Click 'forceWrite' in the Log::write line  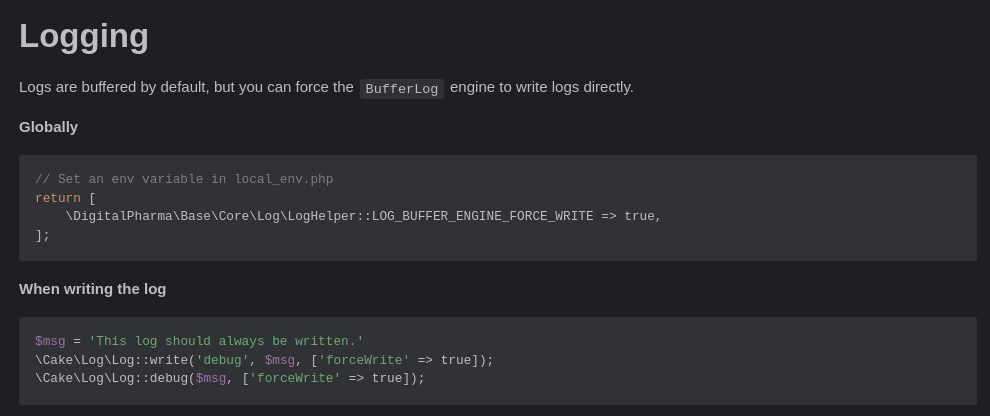[x=363, y=360]
